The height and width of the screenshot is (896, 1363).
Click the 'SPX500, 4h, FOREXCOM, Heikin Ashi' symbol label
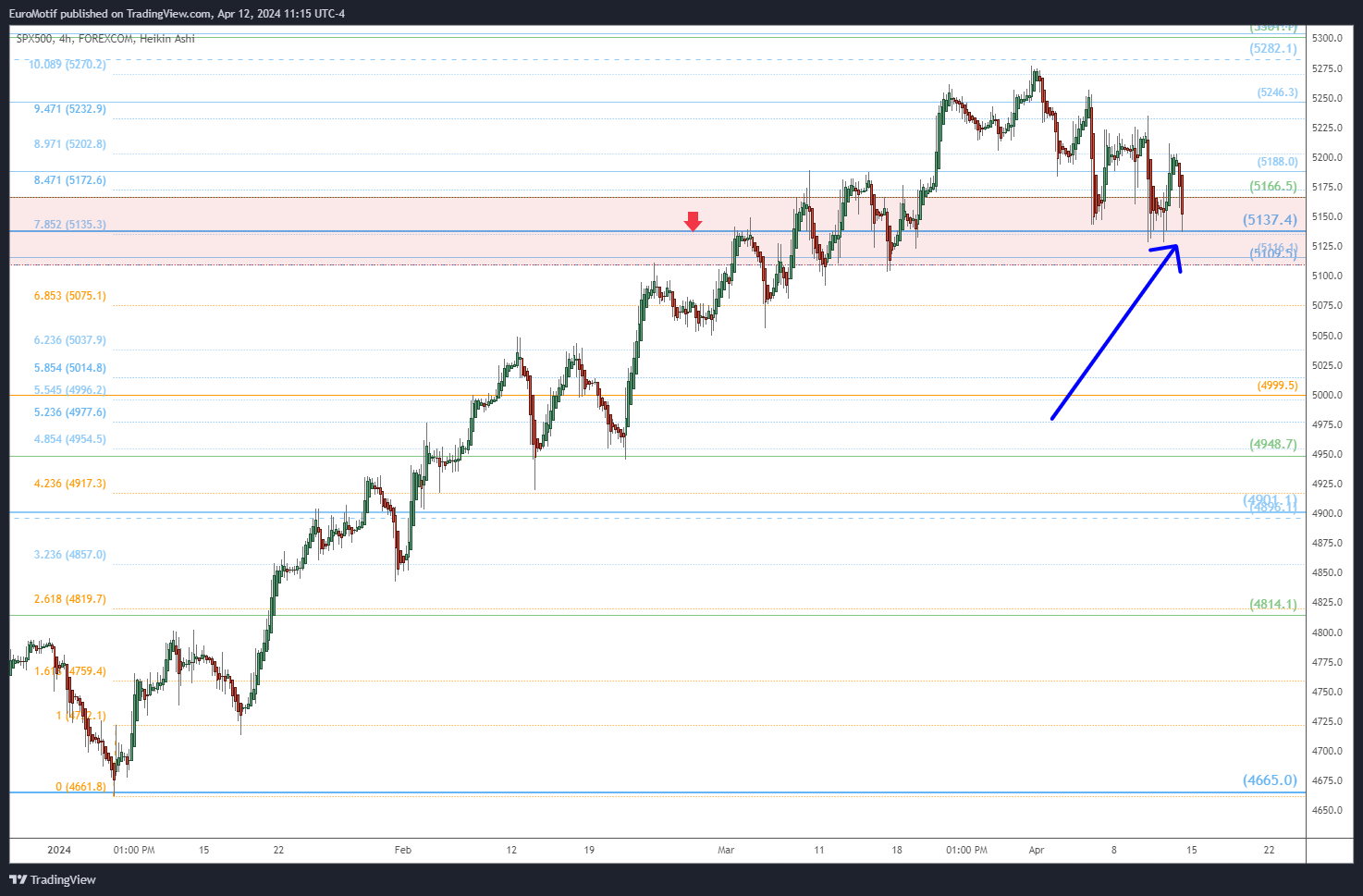pyautogui.click(x=105, y=39)
